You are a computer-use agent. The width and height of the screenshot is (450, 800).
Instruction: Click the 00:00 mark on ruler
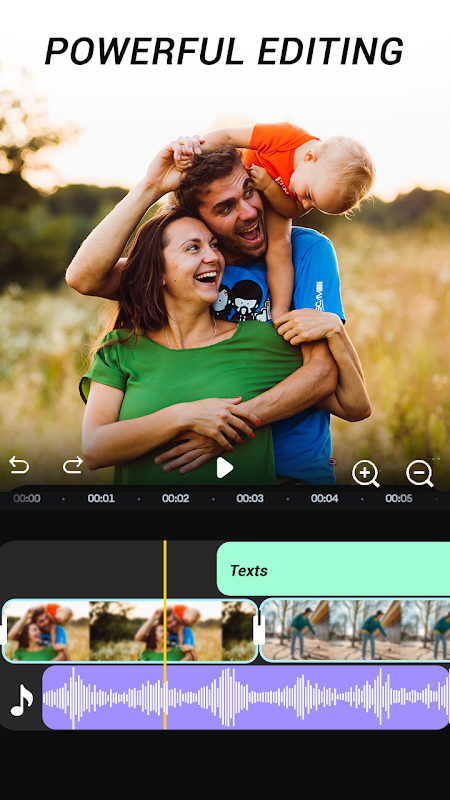[27, 498]
